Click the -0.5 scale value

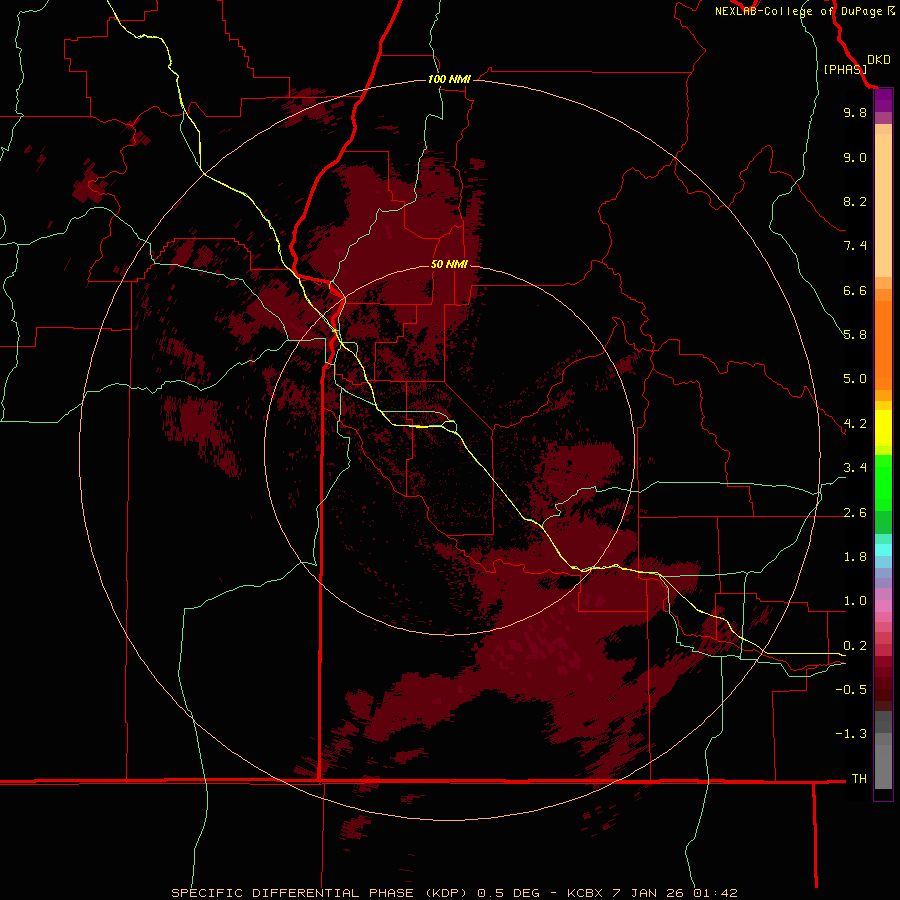[851, 690]
